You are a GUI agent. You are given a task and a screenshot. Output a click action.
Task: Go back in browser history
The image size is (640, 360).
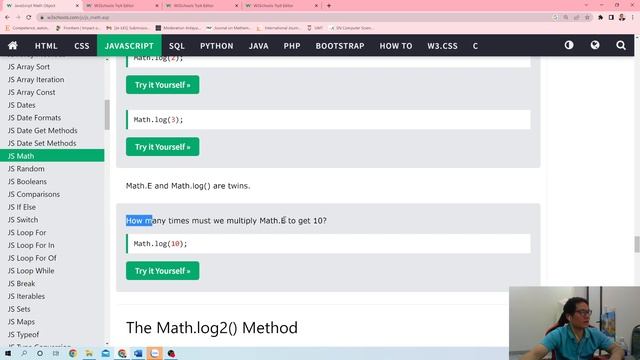click(7, 17)
